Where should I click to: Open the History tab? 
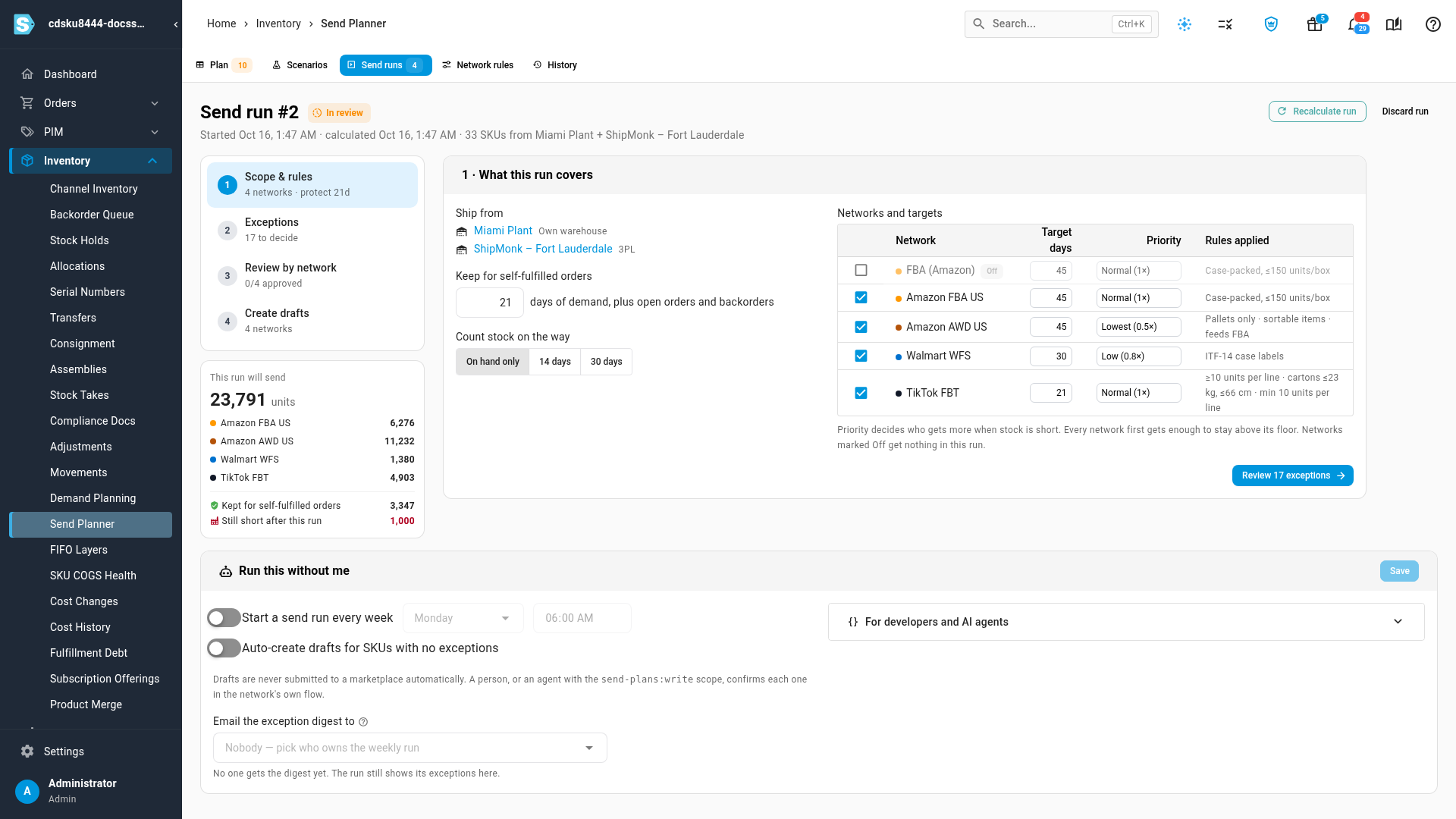click(x=555, y=65)
